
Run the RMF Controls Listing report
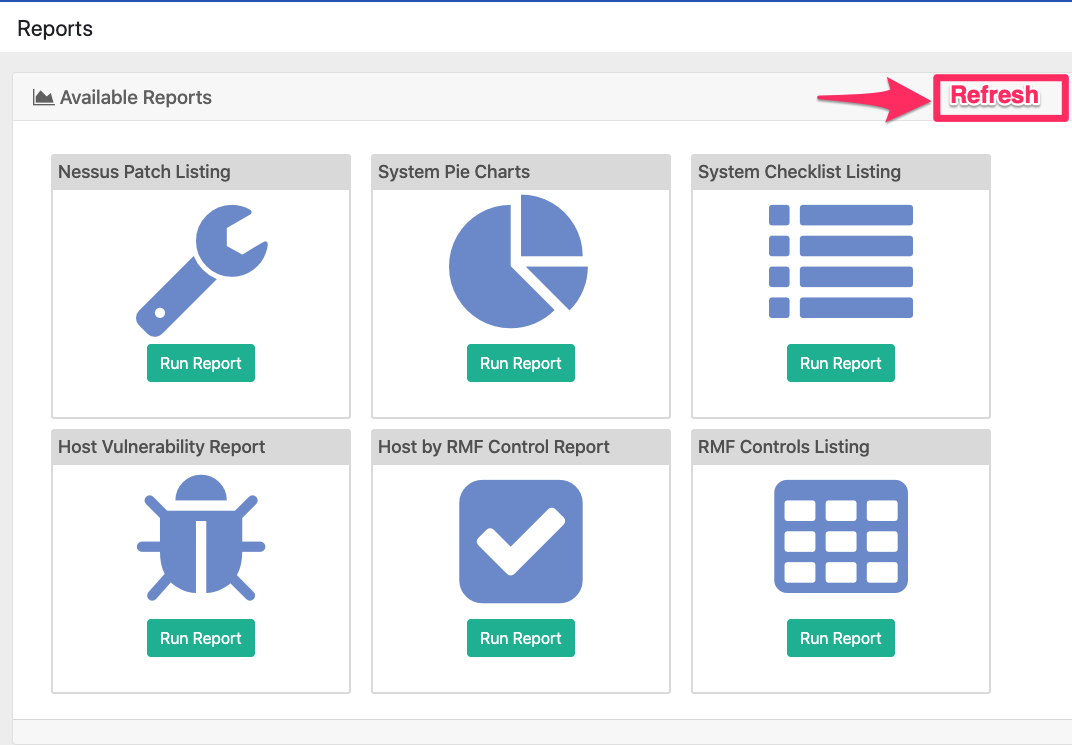tap(840, 637)
